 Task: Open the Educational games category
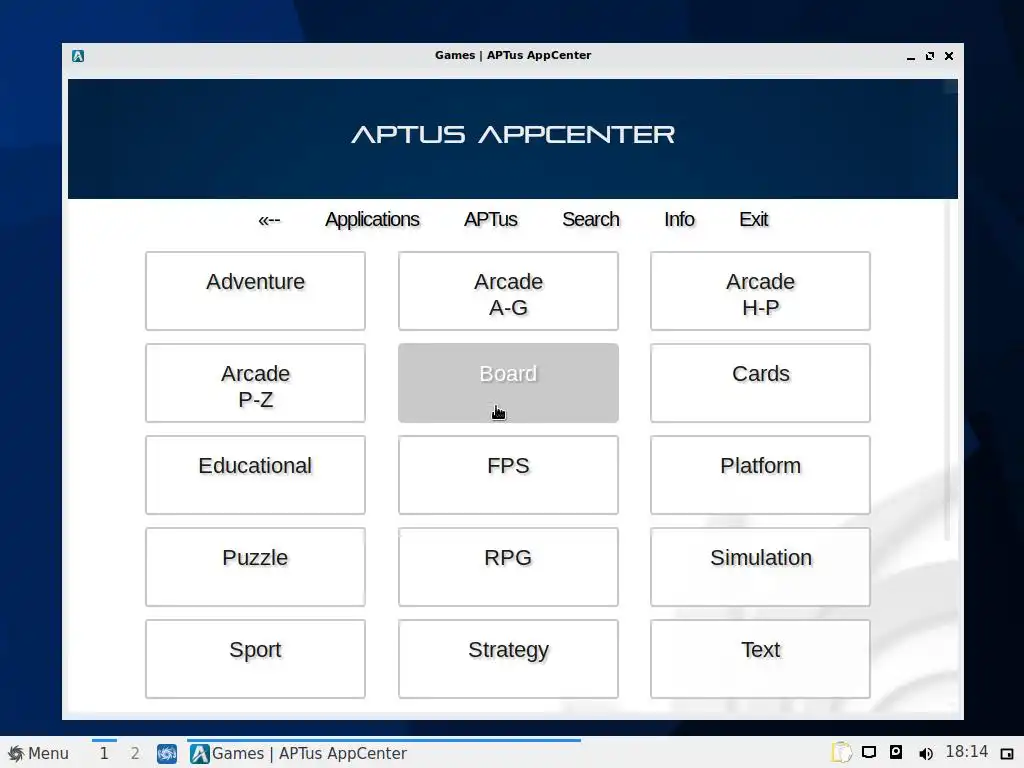pyautogui.click(x=255, y=475)
